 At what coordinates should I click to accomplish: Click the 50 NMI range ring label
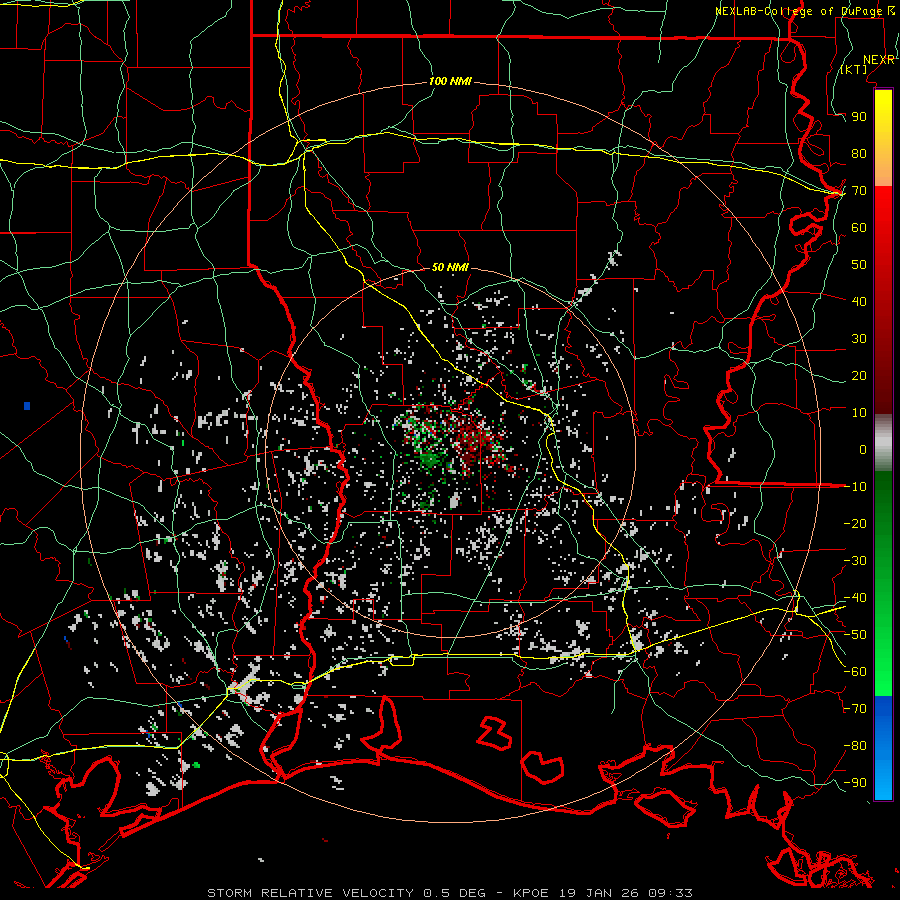pyautogui.click(x=450, y=267)
